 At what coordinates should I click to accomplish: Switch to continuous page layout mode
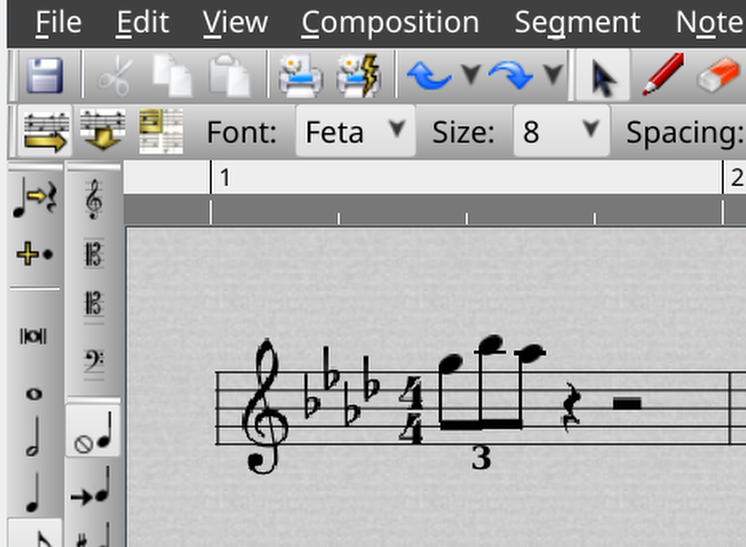tap(102, 131)
